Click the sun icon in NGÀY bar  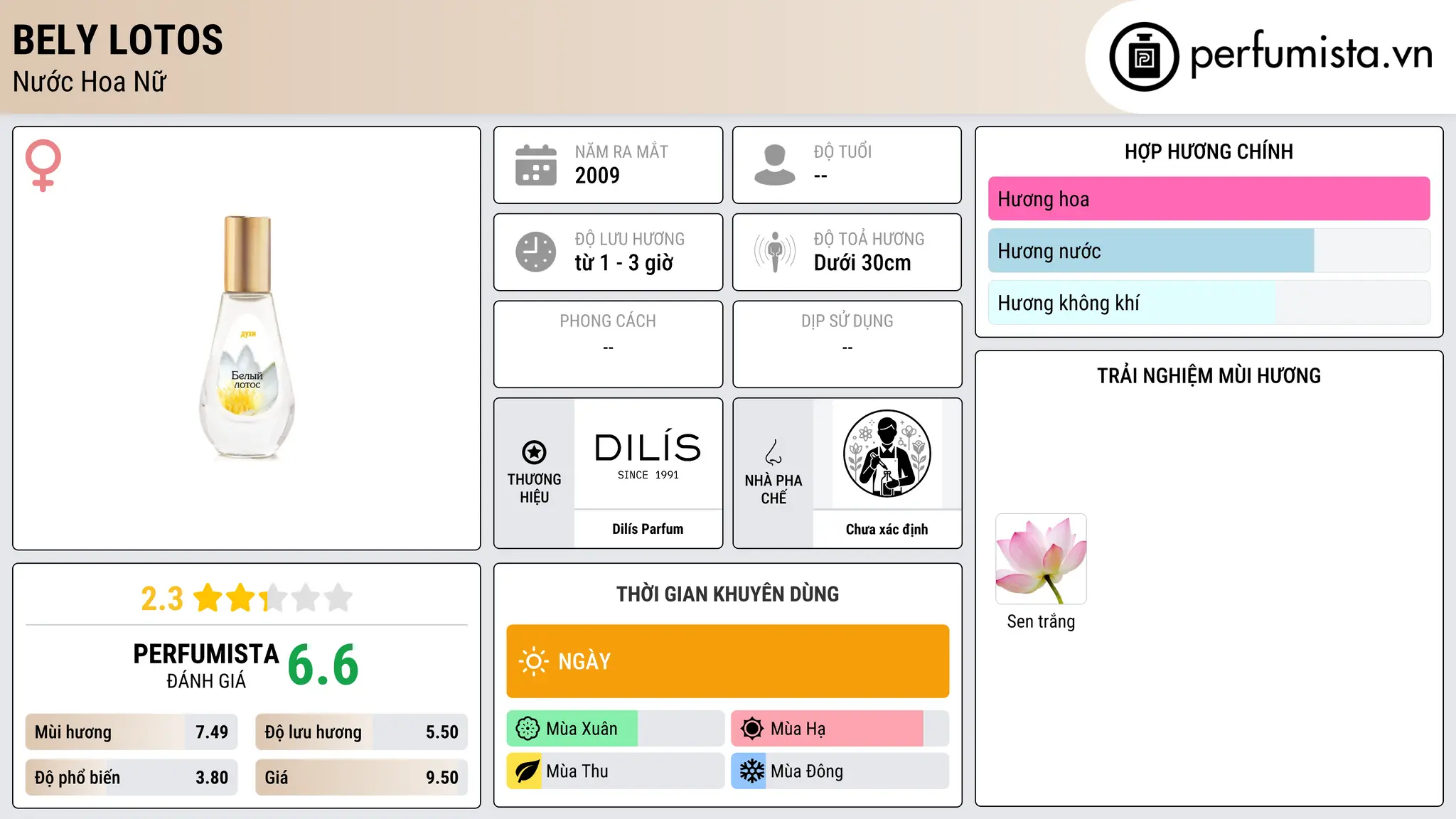point(533,661)
